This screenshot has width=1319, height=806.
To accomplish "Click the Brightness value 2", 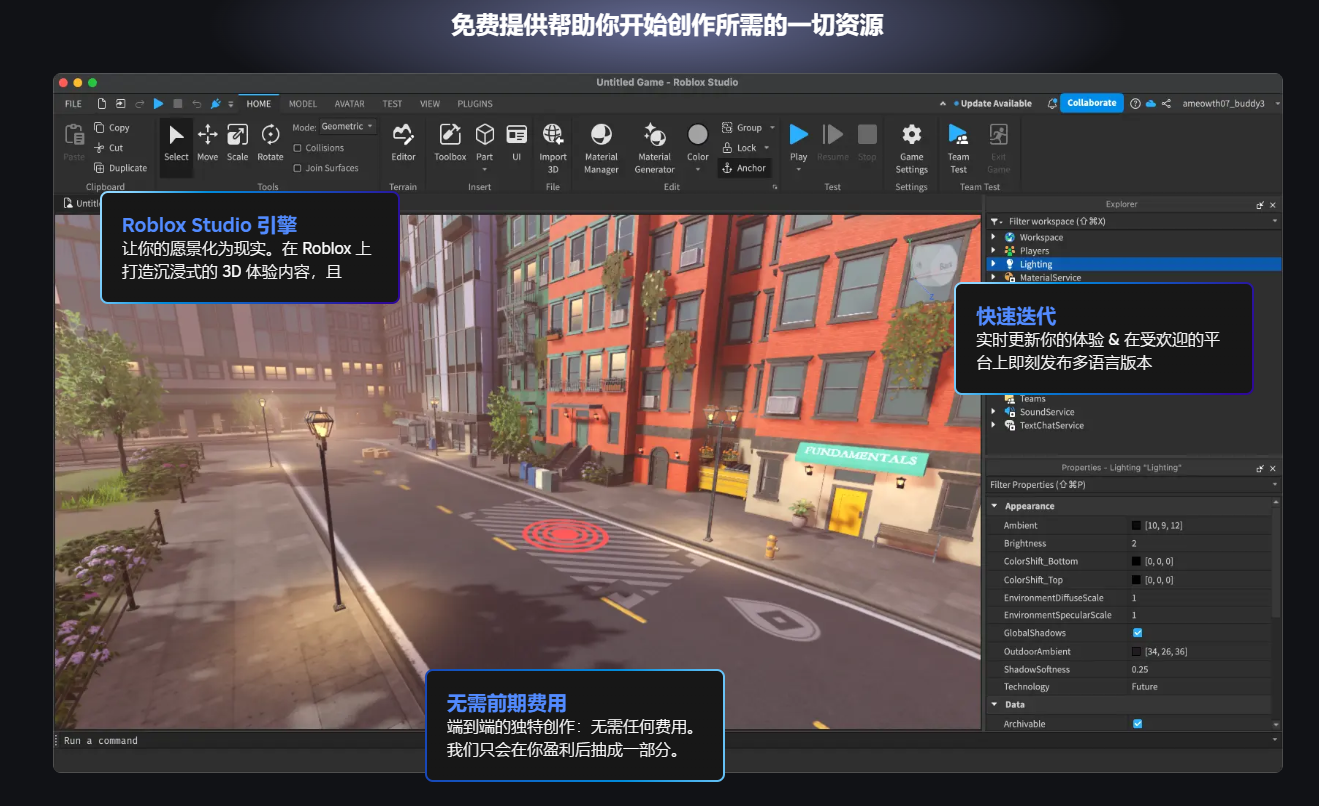I will (1134, 543).
